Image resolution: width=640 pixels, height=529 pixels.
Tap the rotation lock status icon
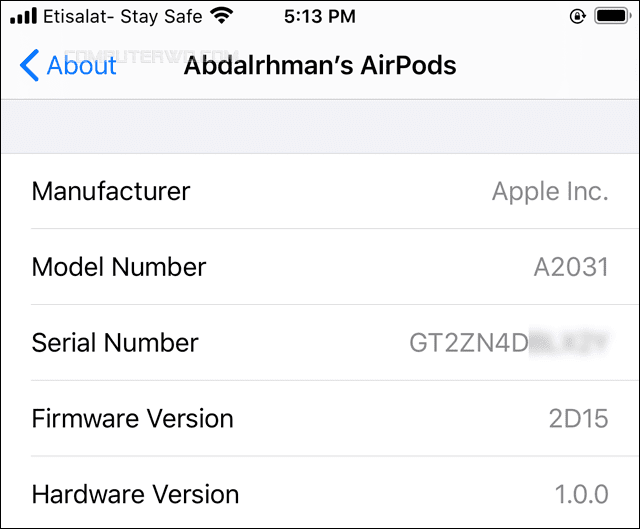[578, 16]
